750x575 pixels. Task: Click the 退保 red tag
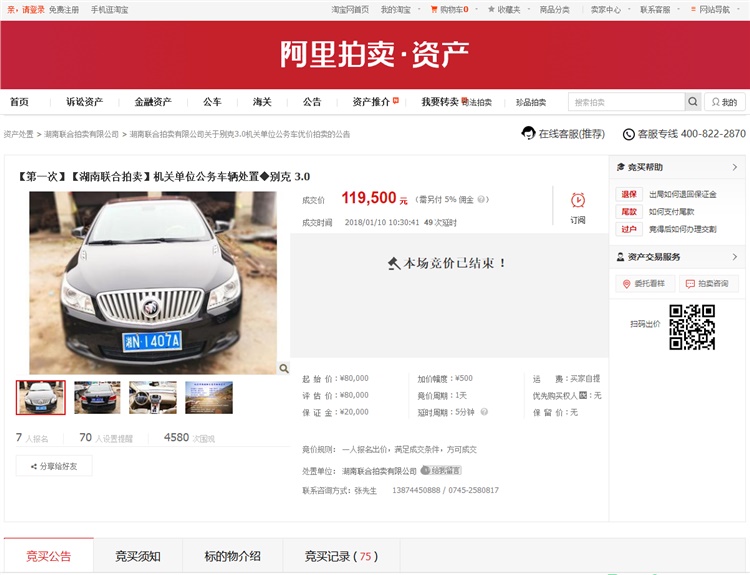pyautogui.click(x=629, y=194)
